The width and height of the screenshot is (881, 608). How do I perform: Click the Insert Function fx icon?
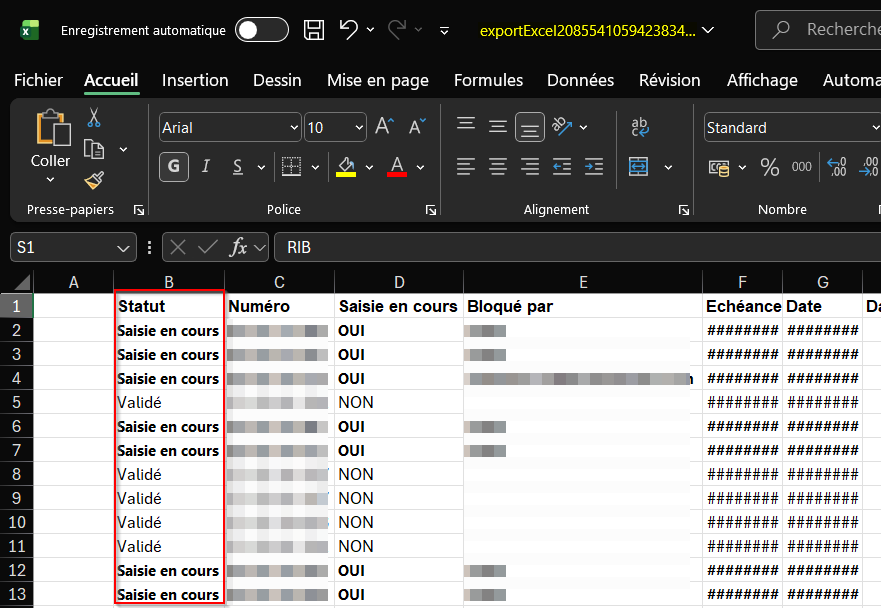tap(238, 247)
